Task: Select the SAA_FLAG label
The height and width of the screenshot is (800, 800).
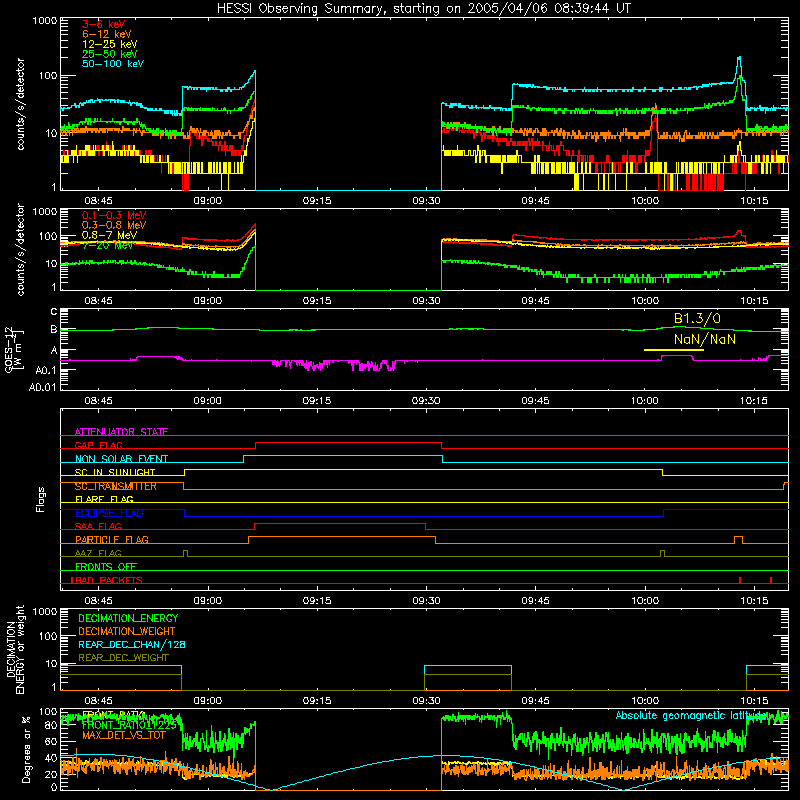Action: tap(98, 527)
